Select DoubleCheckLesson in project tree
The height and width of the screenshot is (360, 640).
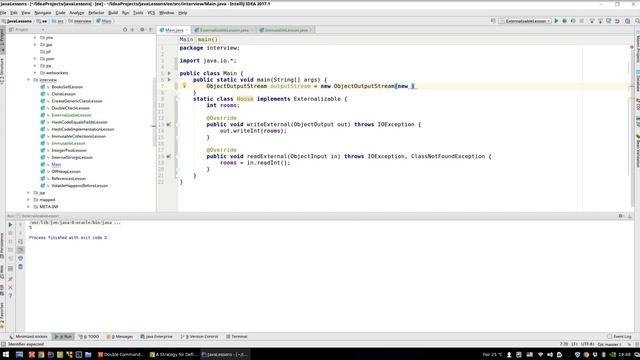tap(70, 108)
